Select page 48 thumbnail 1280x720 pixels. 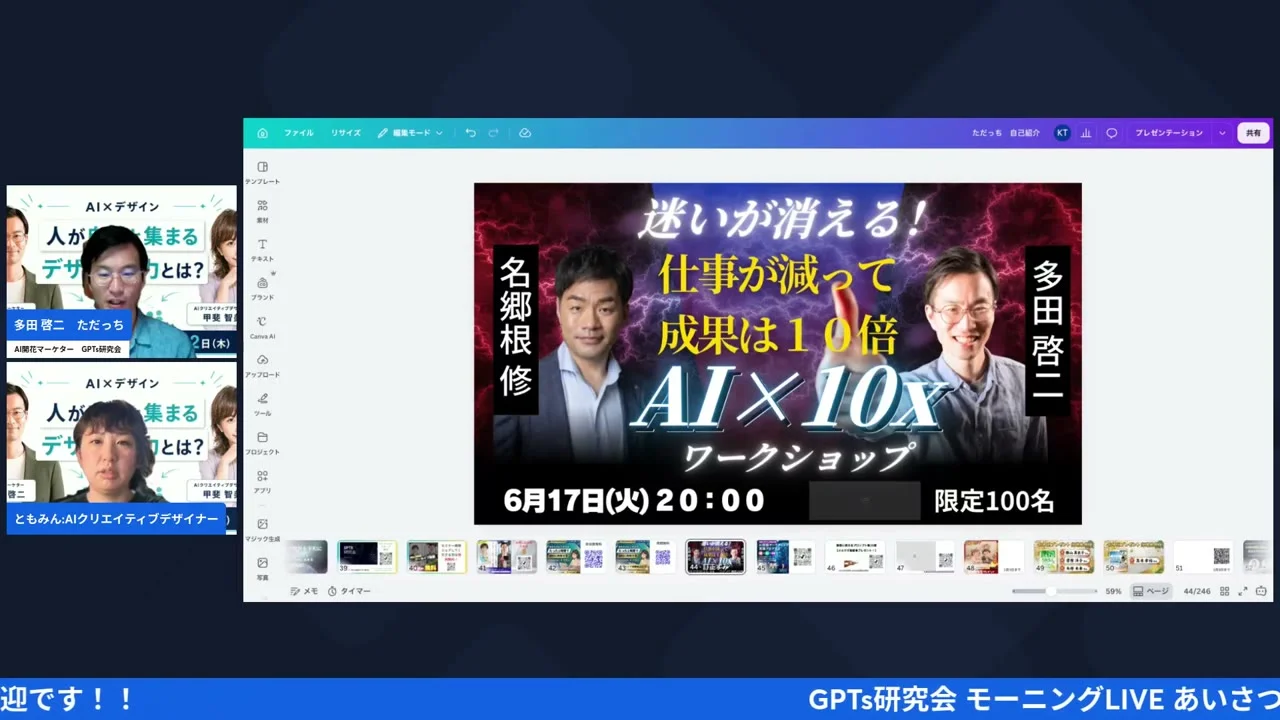click(x=994, y=557)
